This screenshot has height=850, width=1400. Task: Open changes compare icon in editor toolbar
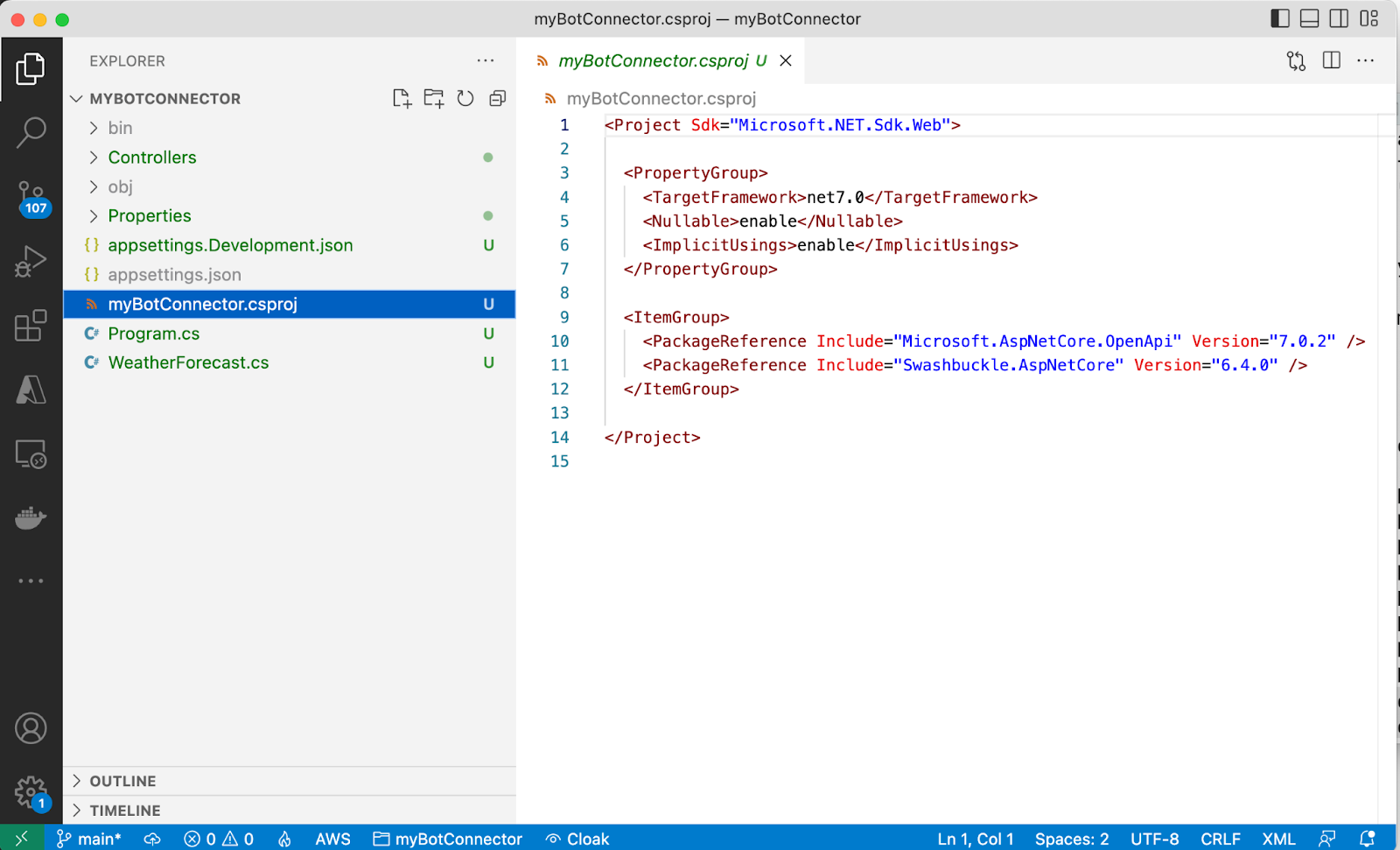(1296, 60)
